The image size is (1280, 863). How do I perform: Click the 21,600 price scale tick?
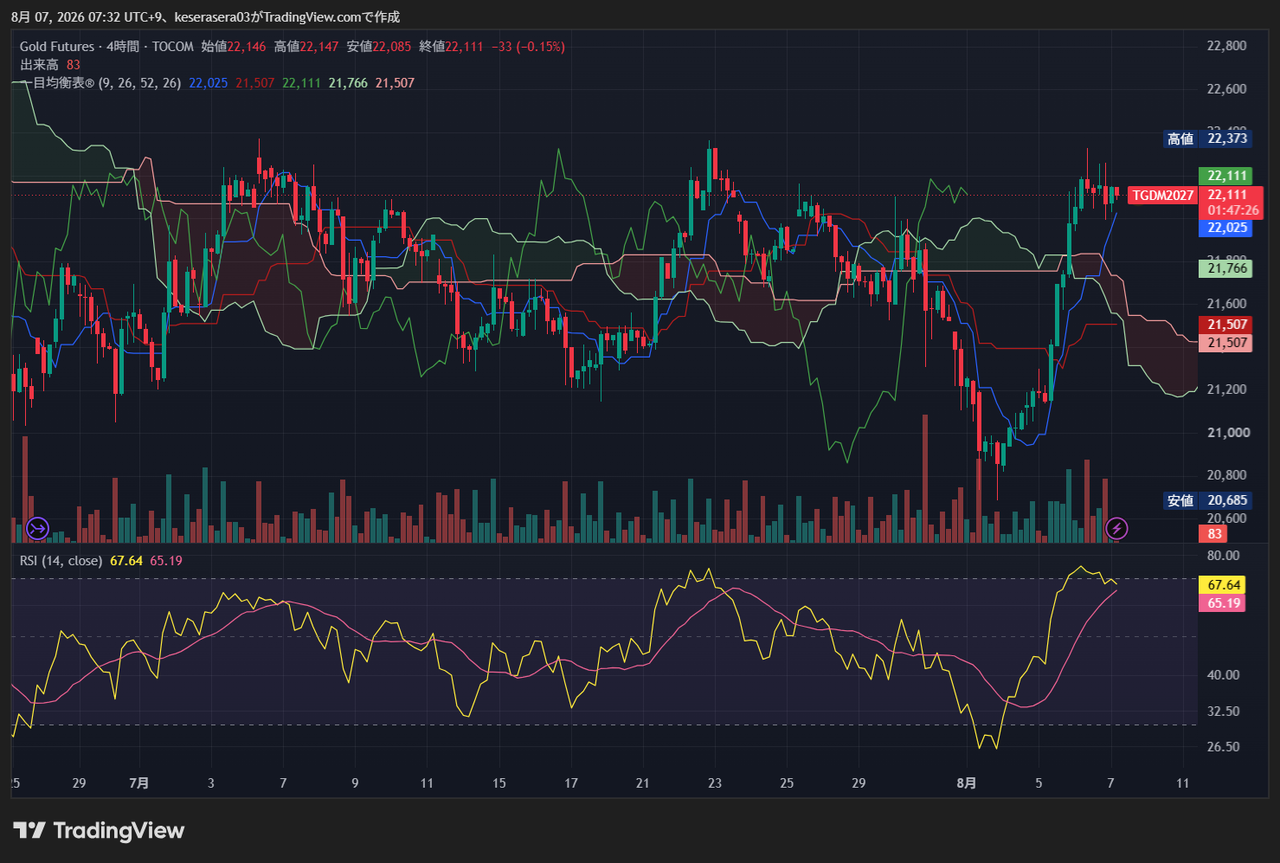coord(1227,303)
